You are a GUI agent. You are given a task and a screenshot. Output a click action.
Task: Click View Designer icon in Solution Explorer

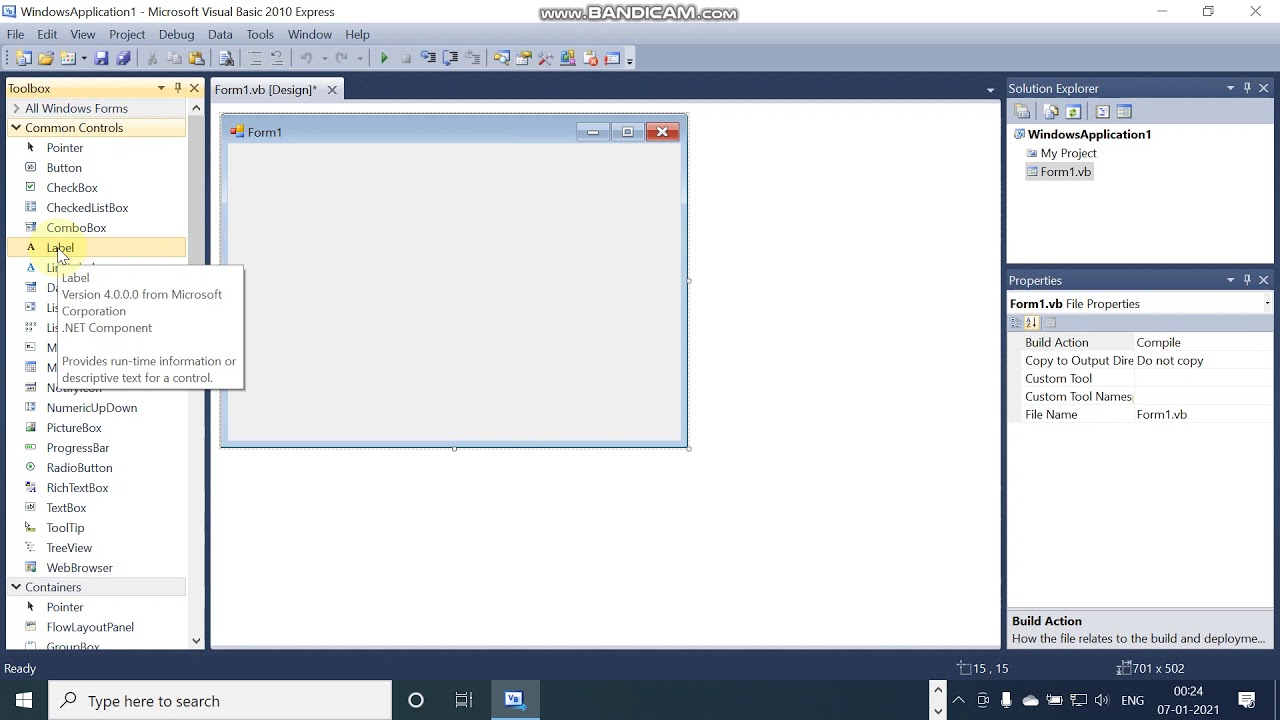tap(1124, 112)
